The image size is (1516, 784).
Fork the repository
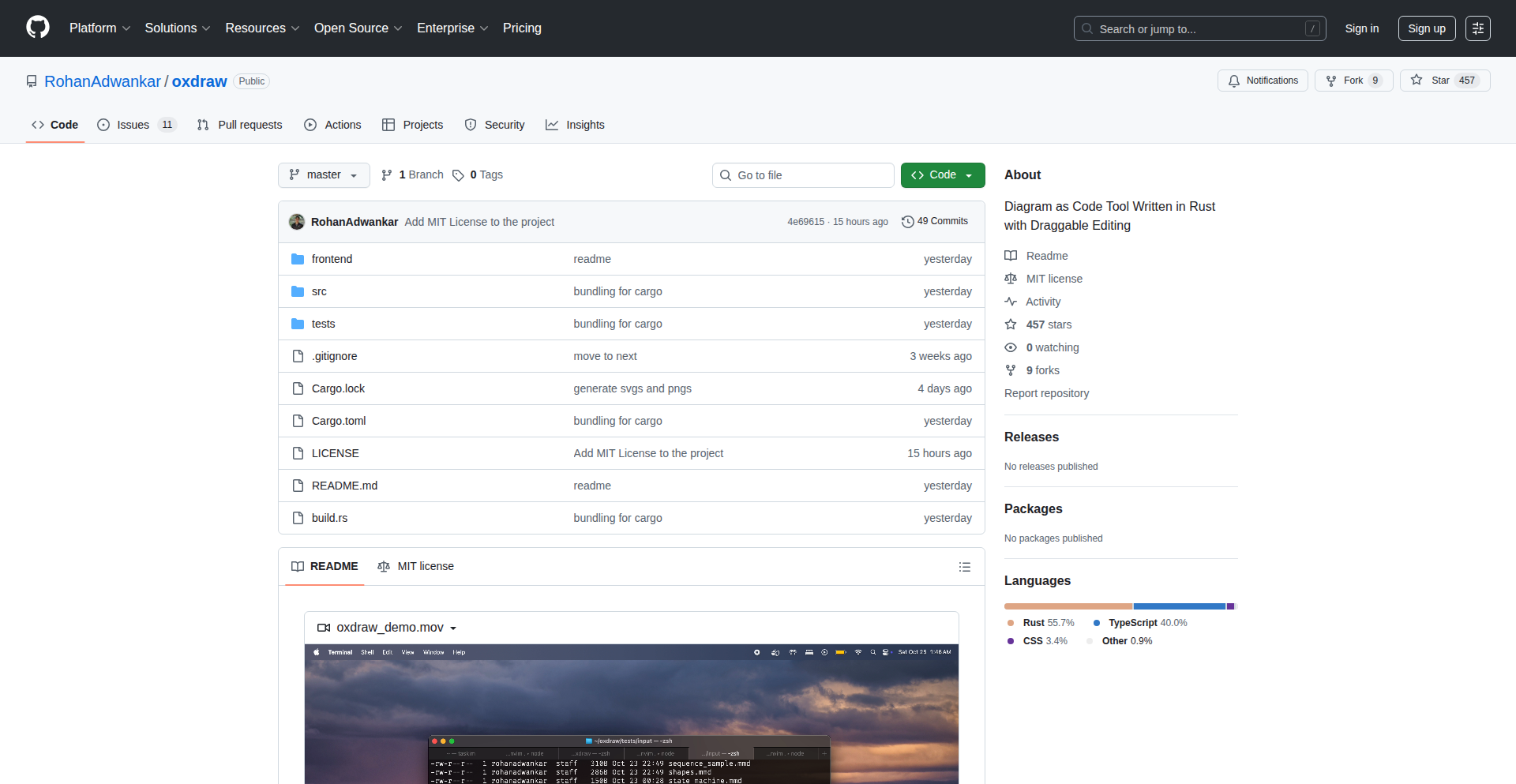click(x=1353, y=81)
